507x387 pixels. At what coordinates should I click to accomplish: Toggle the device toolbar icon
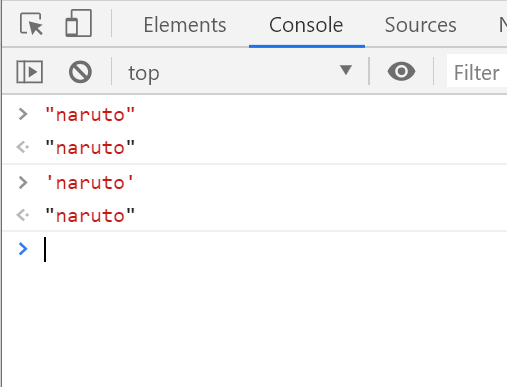click(x=78, y=23)
